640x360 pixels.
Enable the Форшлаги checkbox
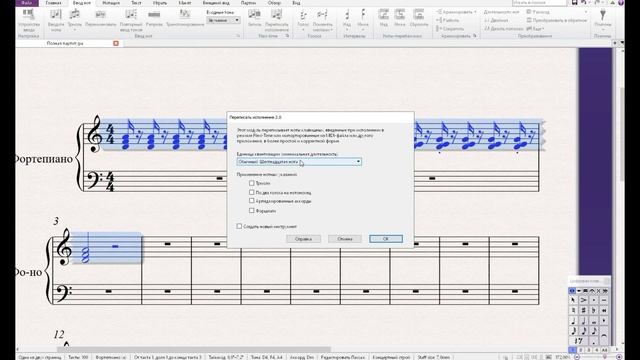pos(251,211)
